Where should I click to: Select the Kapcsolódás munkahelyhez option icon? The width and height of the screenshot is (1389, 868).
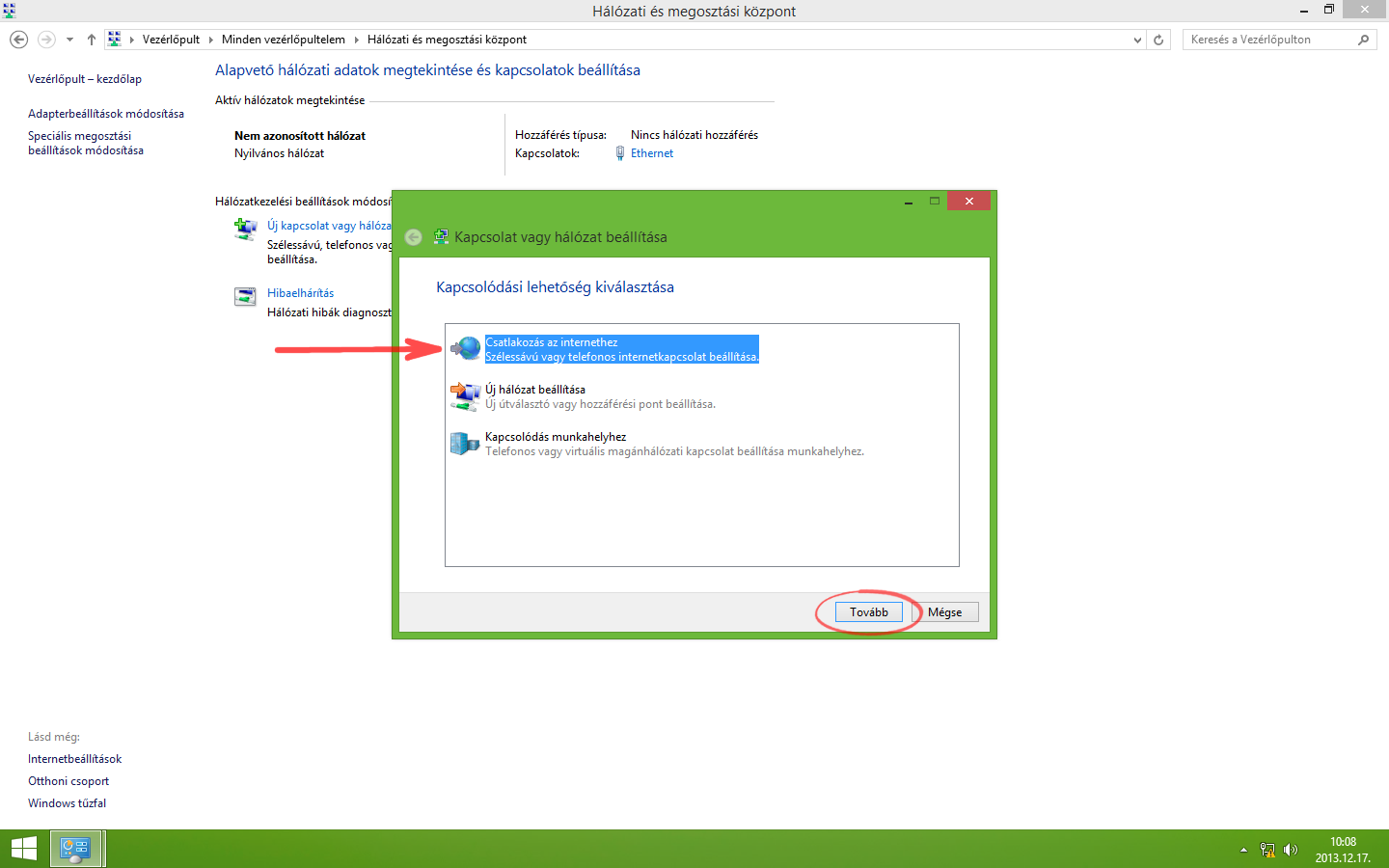(x=465, y=442)
